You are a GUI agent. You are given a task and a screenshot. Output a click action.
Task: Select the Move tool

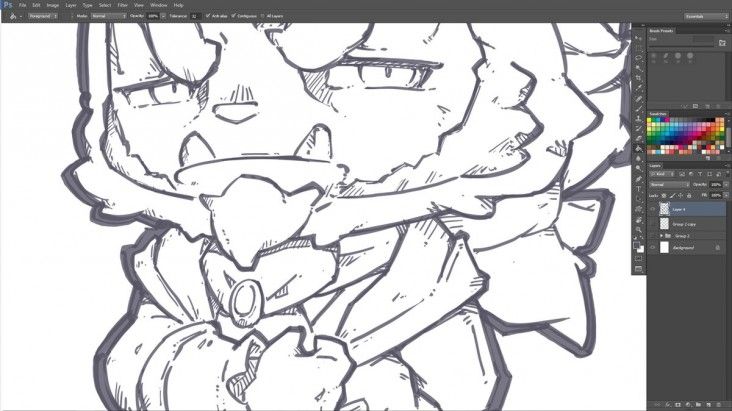tap(638, 38)
